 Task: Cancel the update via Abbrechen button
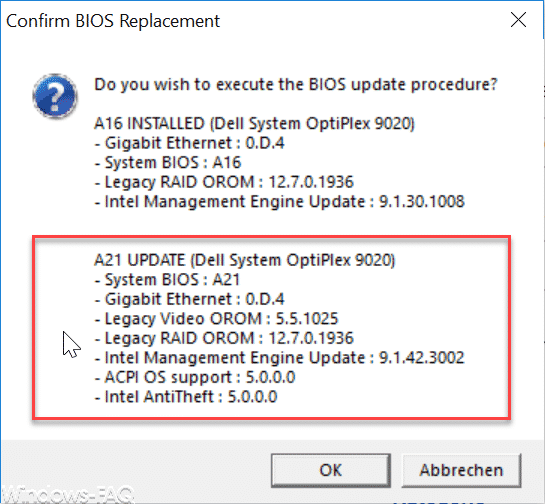pos(461,470)
